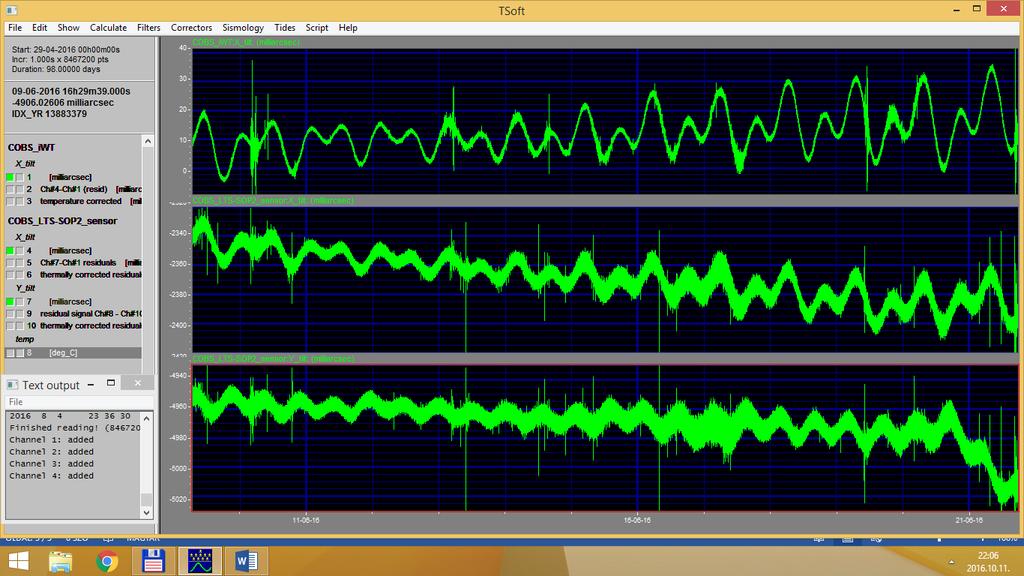Open the Filters menu
The height and width of the screenshot is (576, 1024).
[x=148, y=27]
